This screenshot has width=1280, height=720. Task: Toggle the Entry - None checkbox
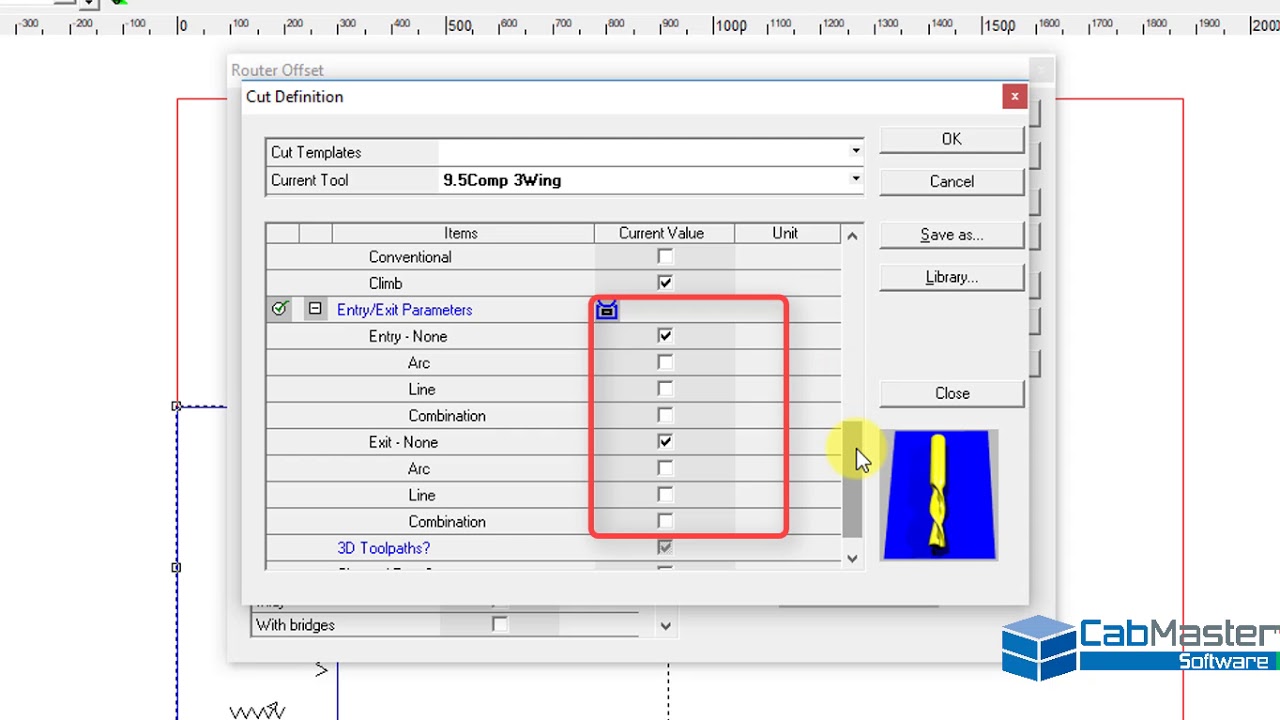(665, 336)
